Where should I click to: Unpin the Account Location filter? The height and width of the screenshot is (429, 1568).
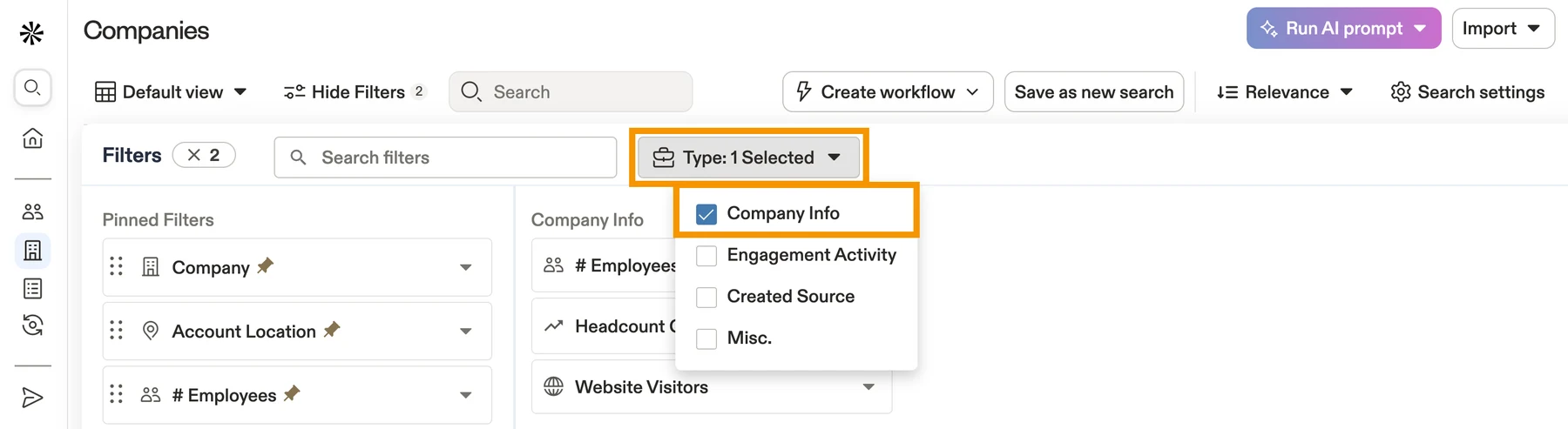332,329
